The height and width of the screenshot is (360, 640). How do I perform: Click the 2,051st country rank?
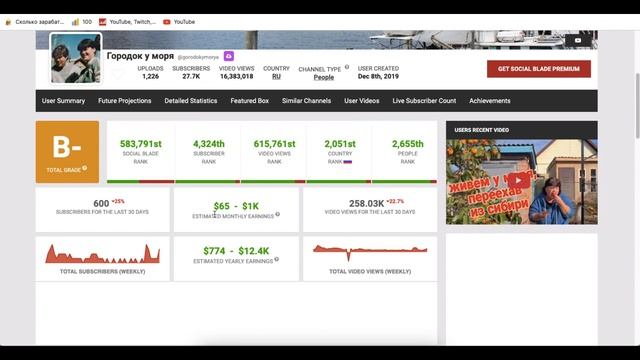click(340, 144)
